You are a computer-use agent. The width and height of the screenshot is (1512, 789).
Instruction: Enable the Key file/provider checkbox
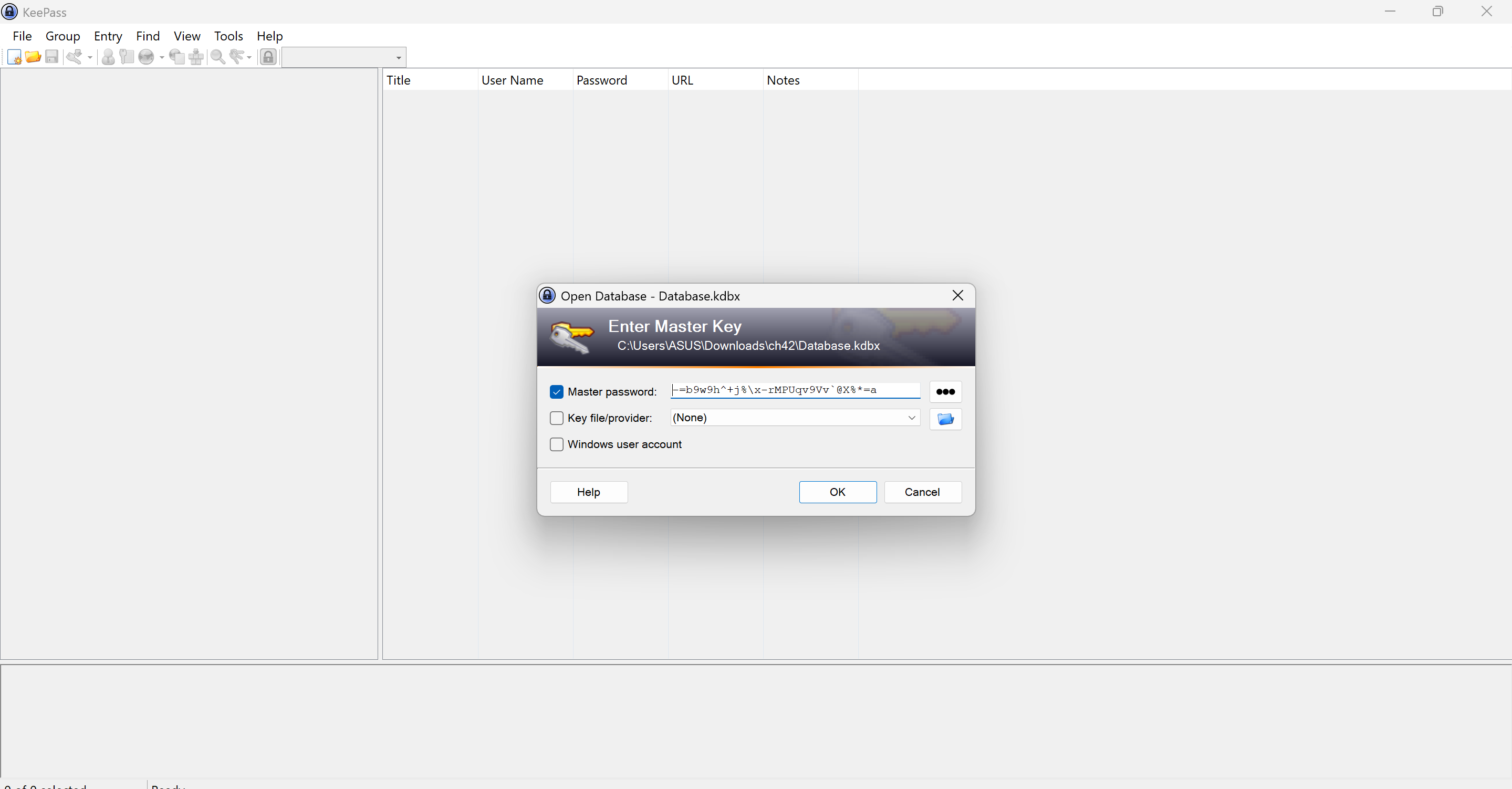pos(557,418)
